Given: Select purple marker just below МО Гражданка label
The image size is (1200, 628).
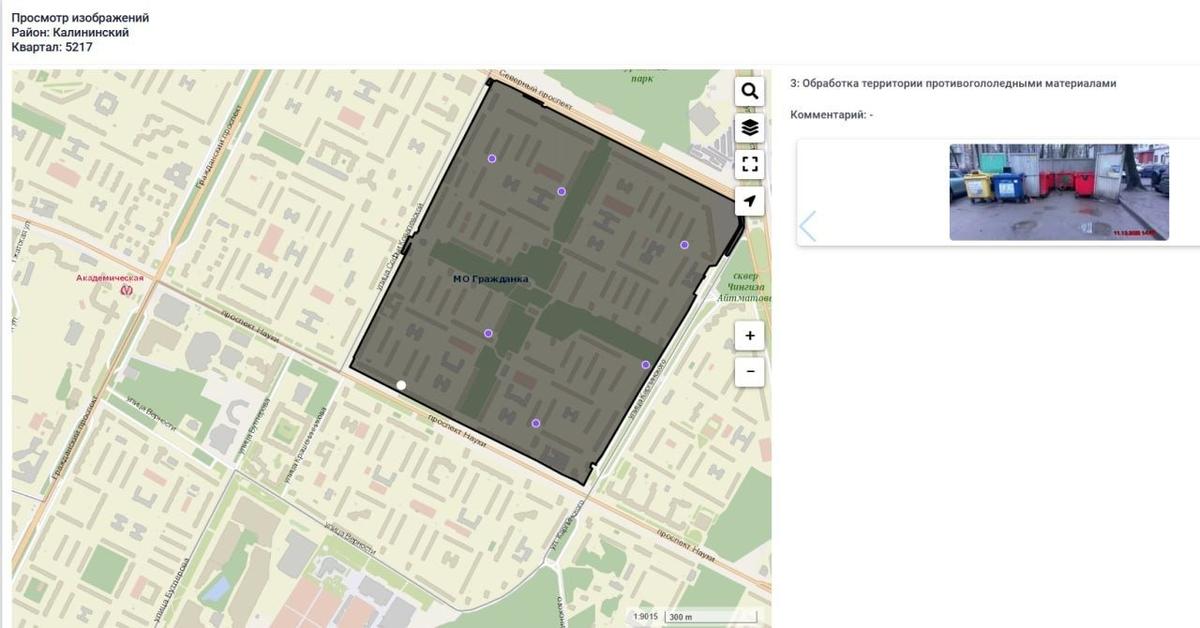Looking at the screenshot, I should coord(488,333).
